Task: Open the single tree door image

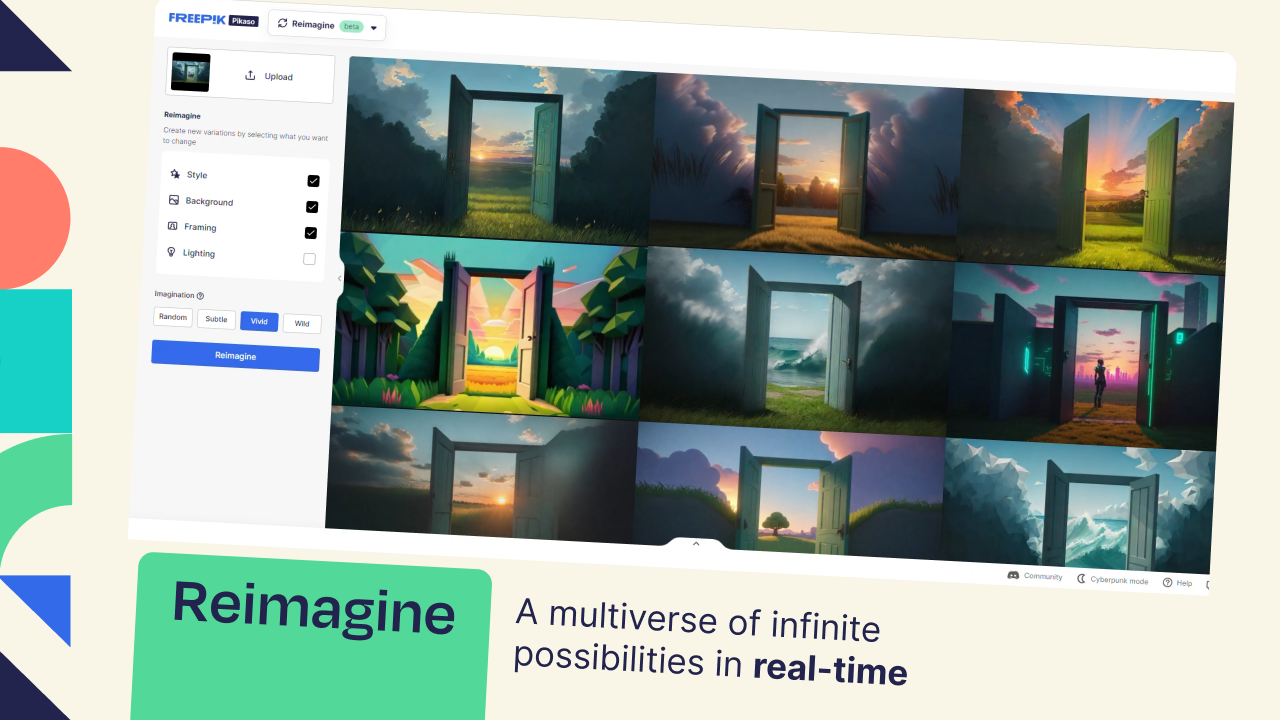Action: tap(790, 491)
